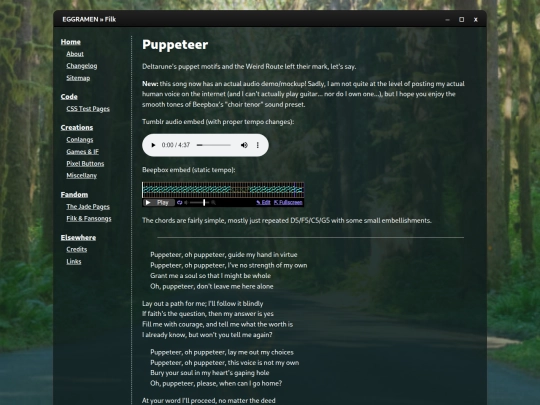This screenshot has height=405, width=540.
Task: Open the Fandom section link
Action: pyautogui.click(x=74, y=195)
